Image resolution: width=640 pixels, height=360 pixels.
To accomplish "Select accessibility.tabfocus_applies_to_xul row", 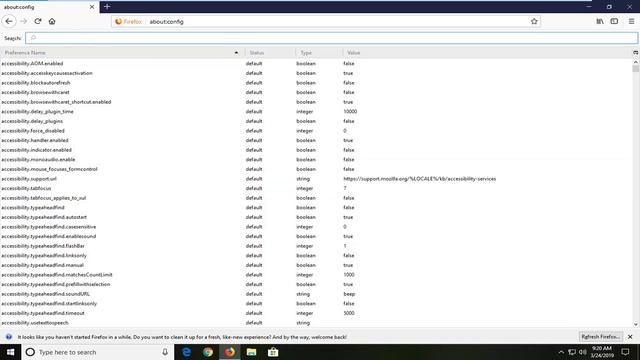I will point(316,198).
